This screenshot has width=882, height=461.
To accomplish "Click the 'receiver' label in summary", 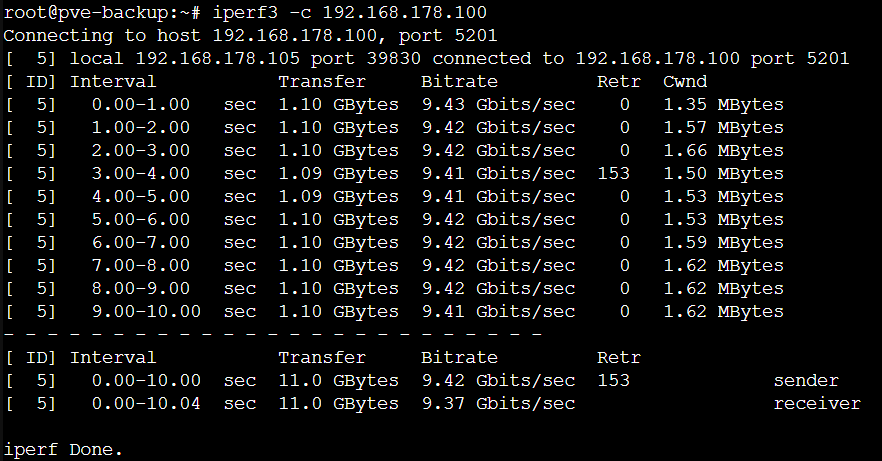I will point(817,404).
